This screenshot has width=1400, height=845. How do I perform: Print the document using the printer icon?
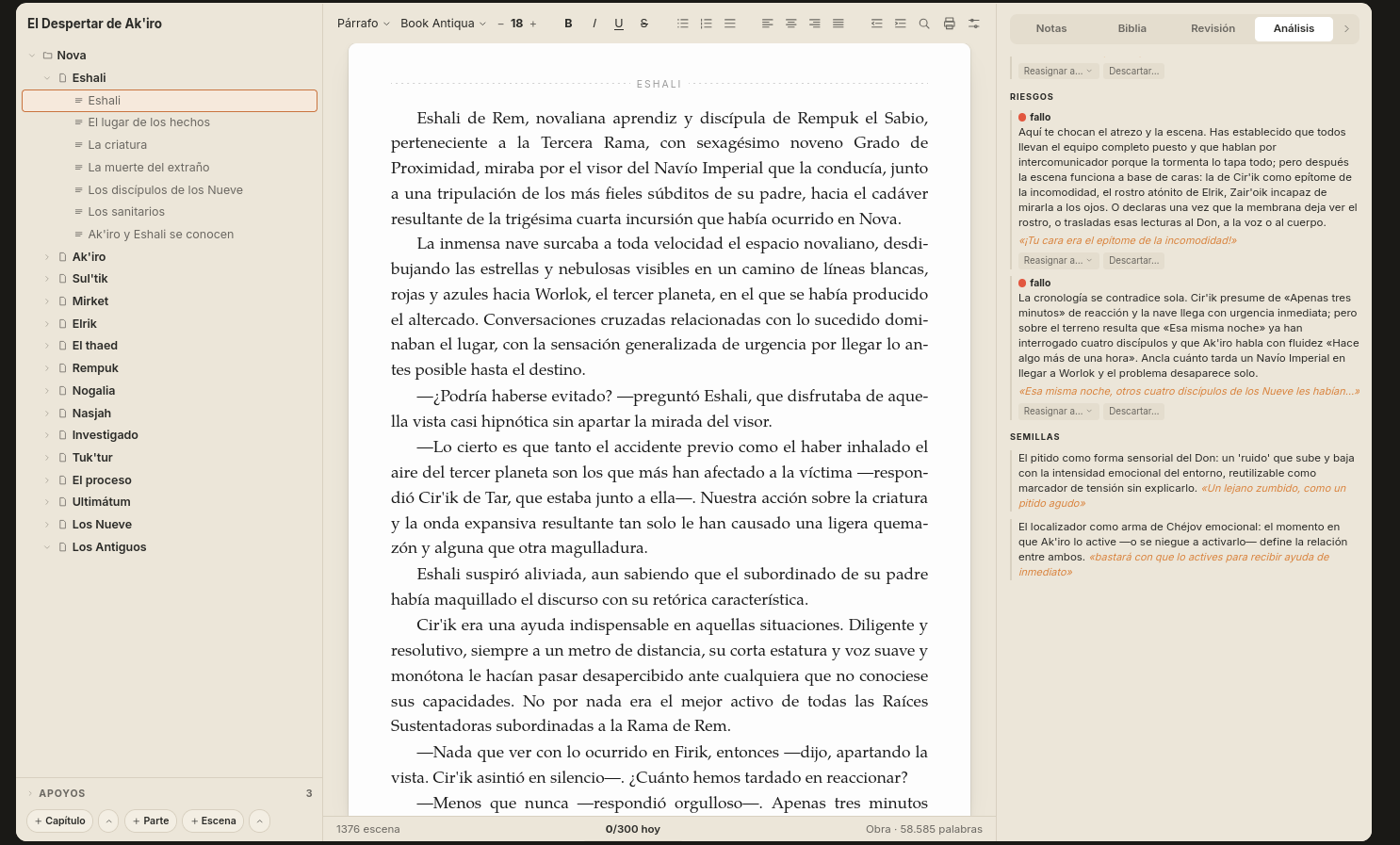coord(950,24)
